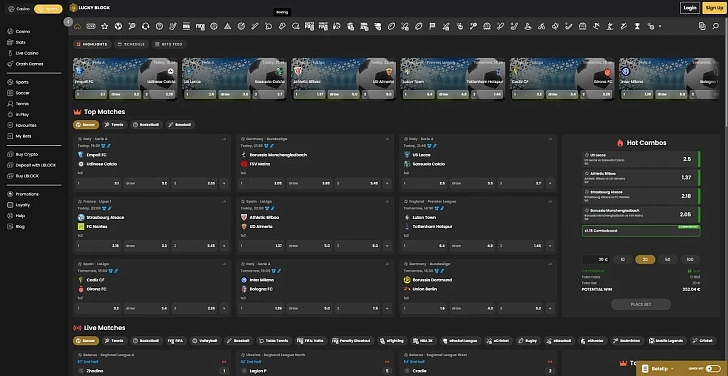Collapse the left sidebar arrow
The image size is (728, 376).
pyautogui.click(x=69, y=22)
